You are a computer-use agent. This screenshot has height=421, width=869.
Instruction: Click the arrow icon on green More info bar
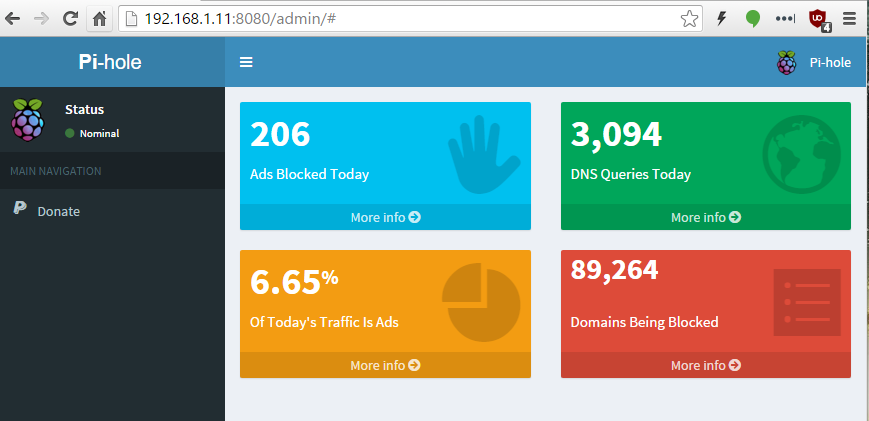point(735,217)
